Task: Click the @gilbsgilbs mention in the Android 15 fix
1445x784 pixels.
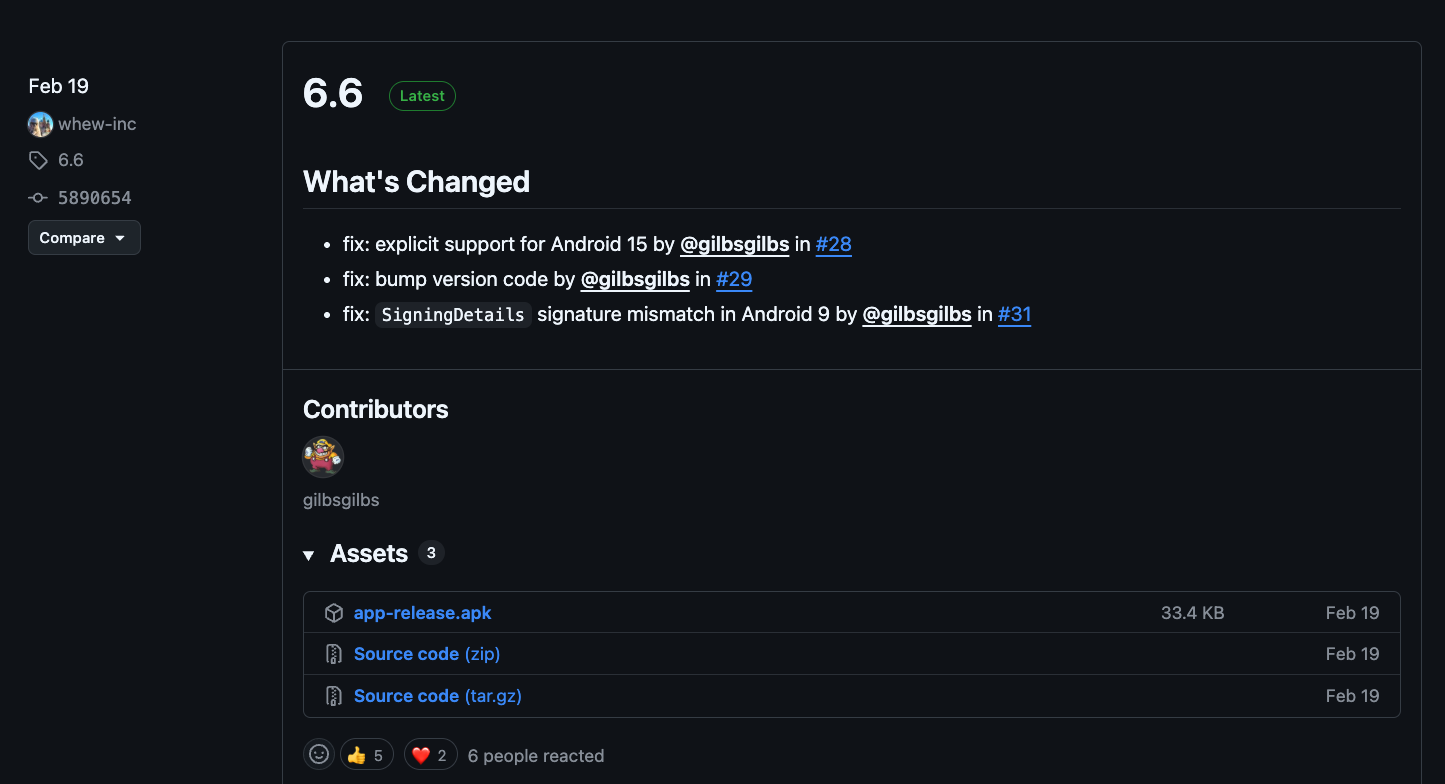Action: click(x=734, y=244)
